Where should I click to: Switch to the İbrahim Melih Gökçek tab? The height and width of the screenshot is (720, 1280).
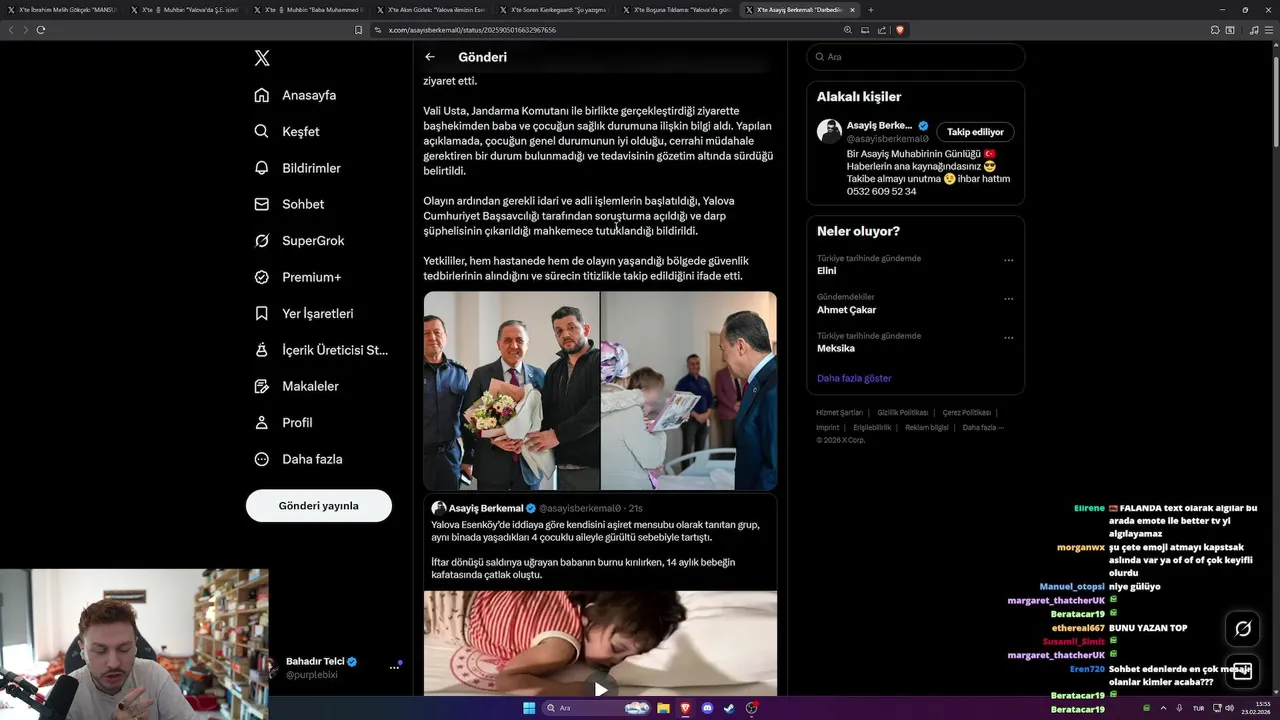pos(61,10)
